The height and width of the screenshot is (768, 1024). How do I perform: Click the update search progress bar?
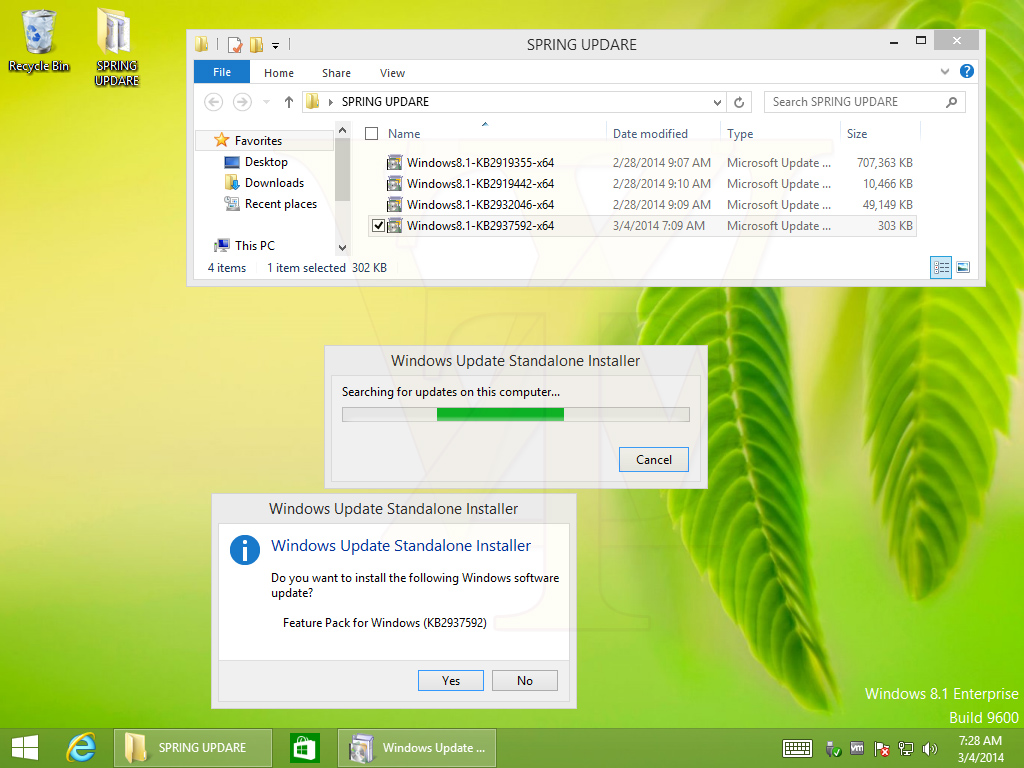click(515, 413)
